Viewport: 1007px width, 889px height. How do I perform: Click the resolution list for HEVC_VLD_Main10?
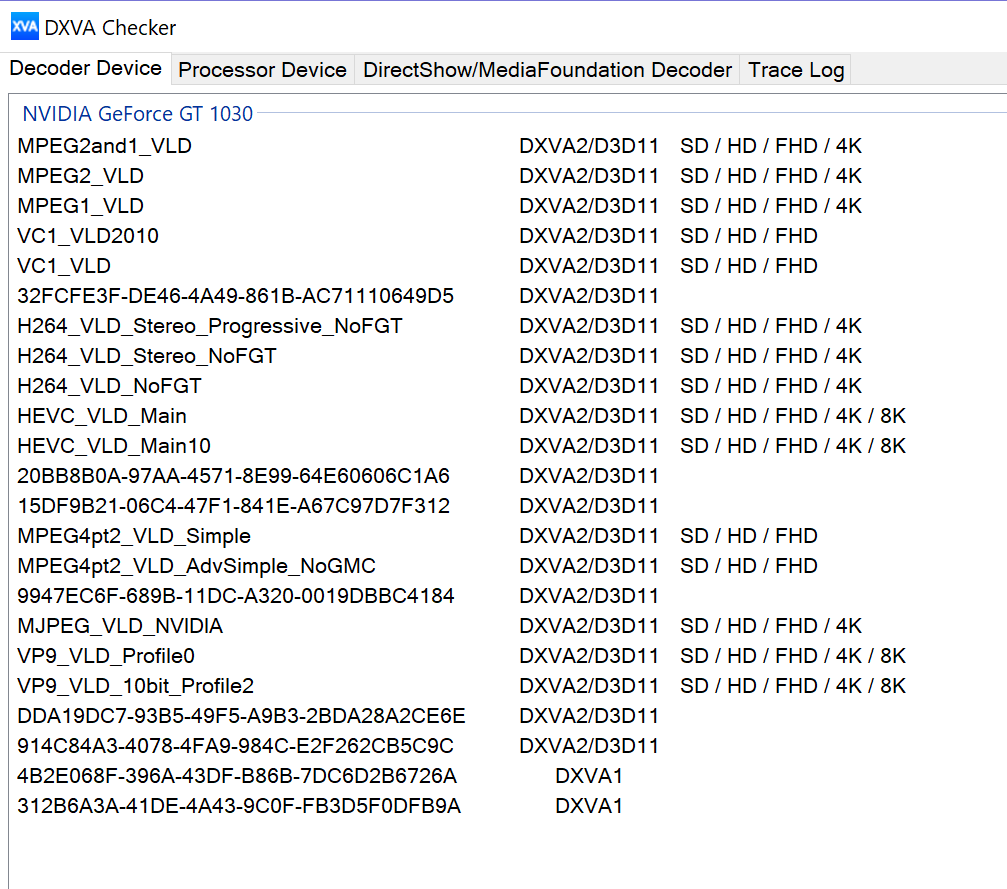click(793, 446)
